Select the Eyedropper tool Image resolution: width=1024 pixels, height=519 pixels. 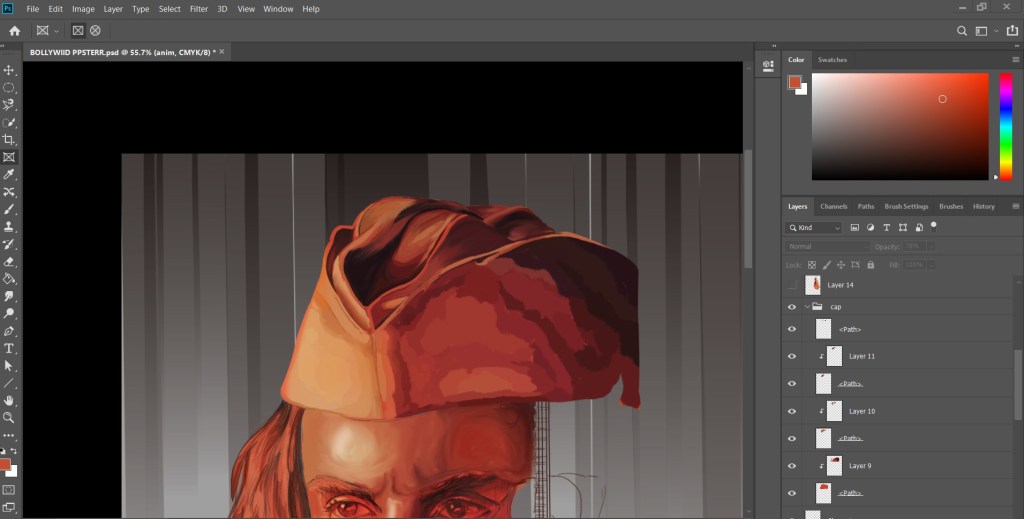click(x=9, y=174)
